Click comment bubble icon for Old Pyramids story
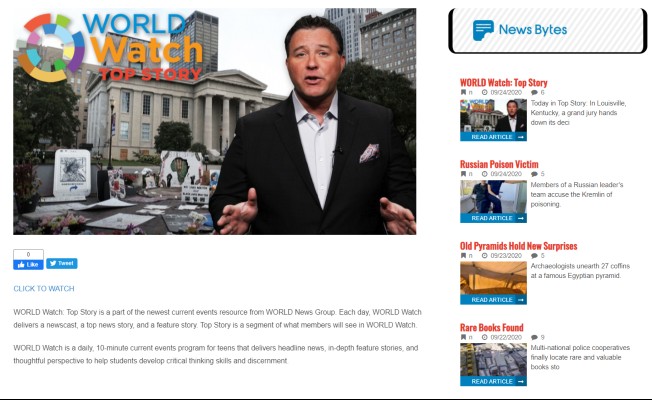Screen dimensions: 652x400 tap(534, 255)
